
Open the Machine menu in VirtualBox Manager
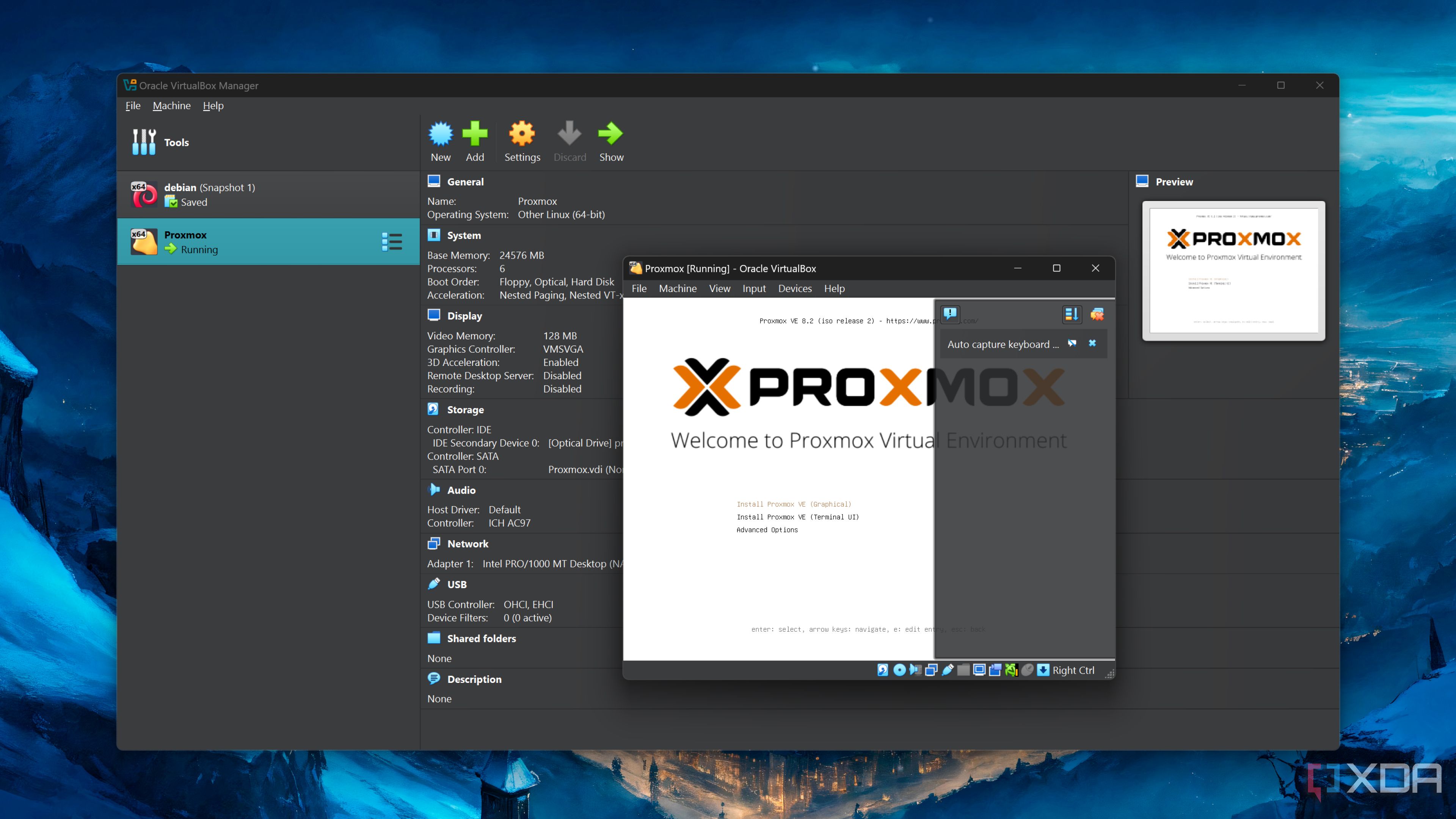(171, 105)
